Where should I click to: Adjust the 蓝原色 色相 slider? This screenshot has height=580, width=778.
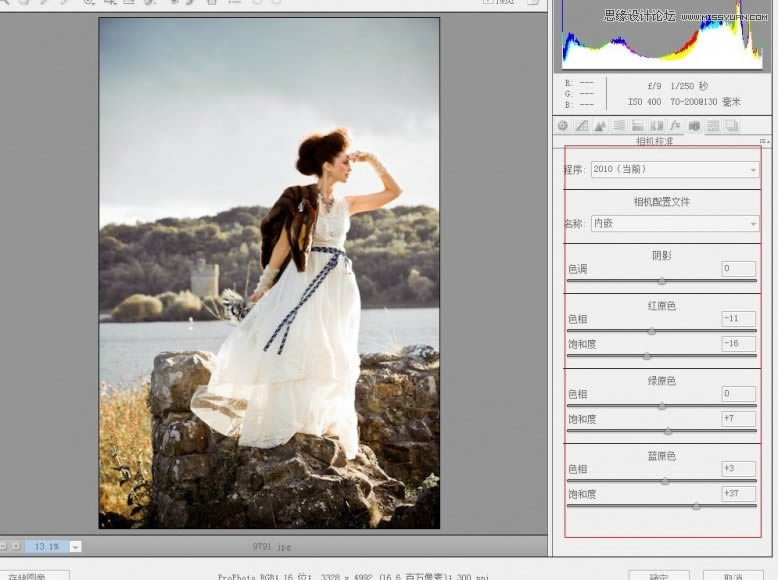pyautogui.click(x=665, y=481)
